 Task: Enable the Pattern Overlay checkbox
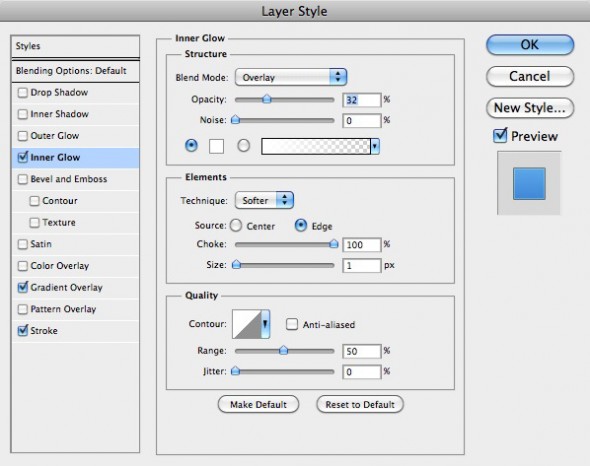(23, 309)
